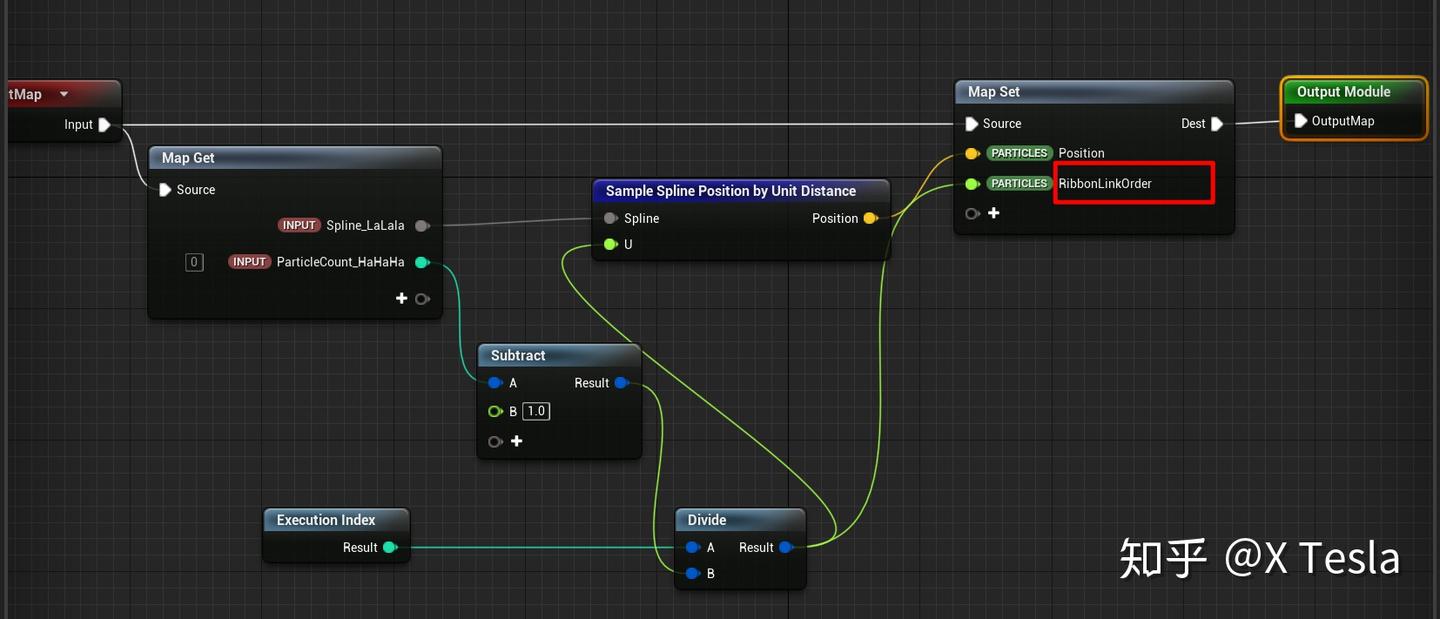1440x619 pixels.
Task: Click the Source pin on the Map Get node
Action: tap(164, 189)
